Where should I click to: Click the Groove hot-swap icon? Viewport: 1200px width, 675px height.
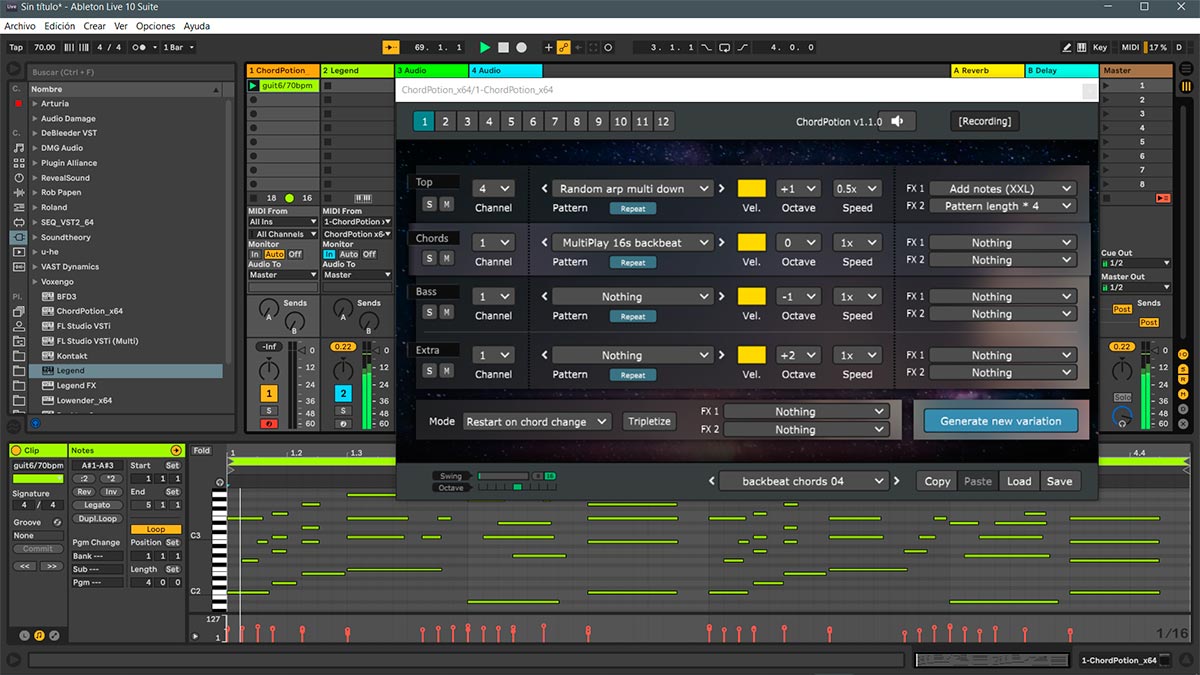57,522
